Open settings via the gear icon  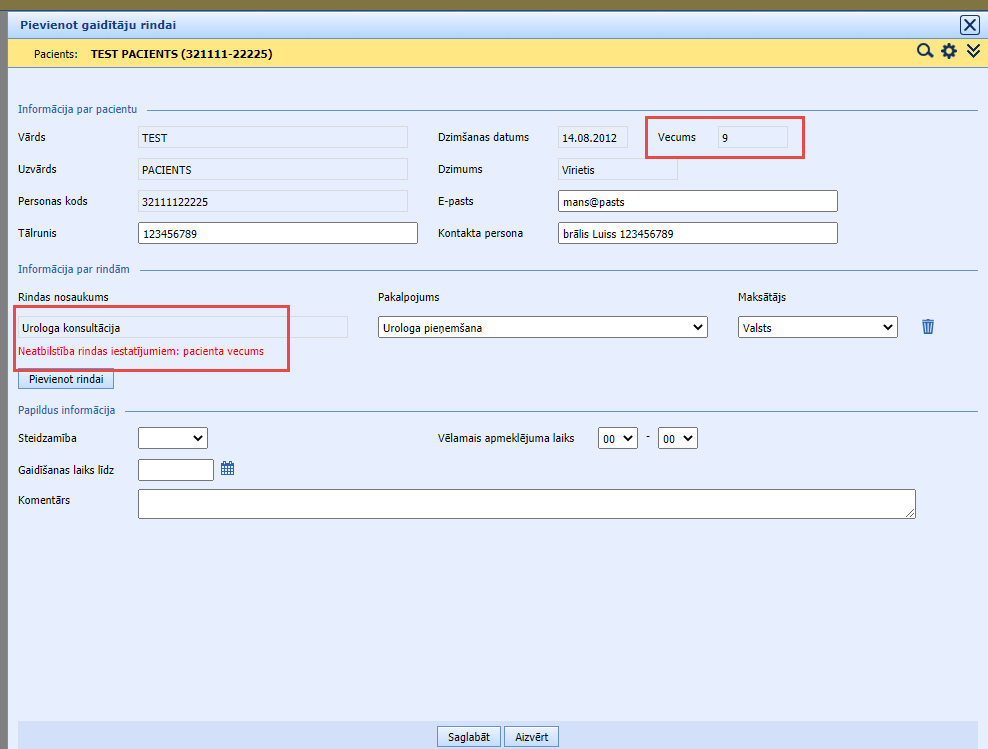pos(949,52)
